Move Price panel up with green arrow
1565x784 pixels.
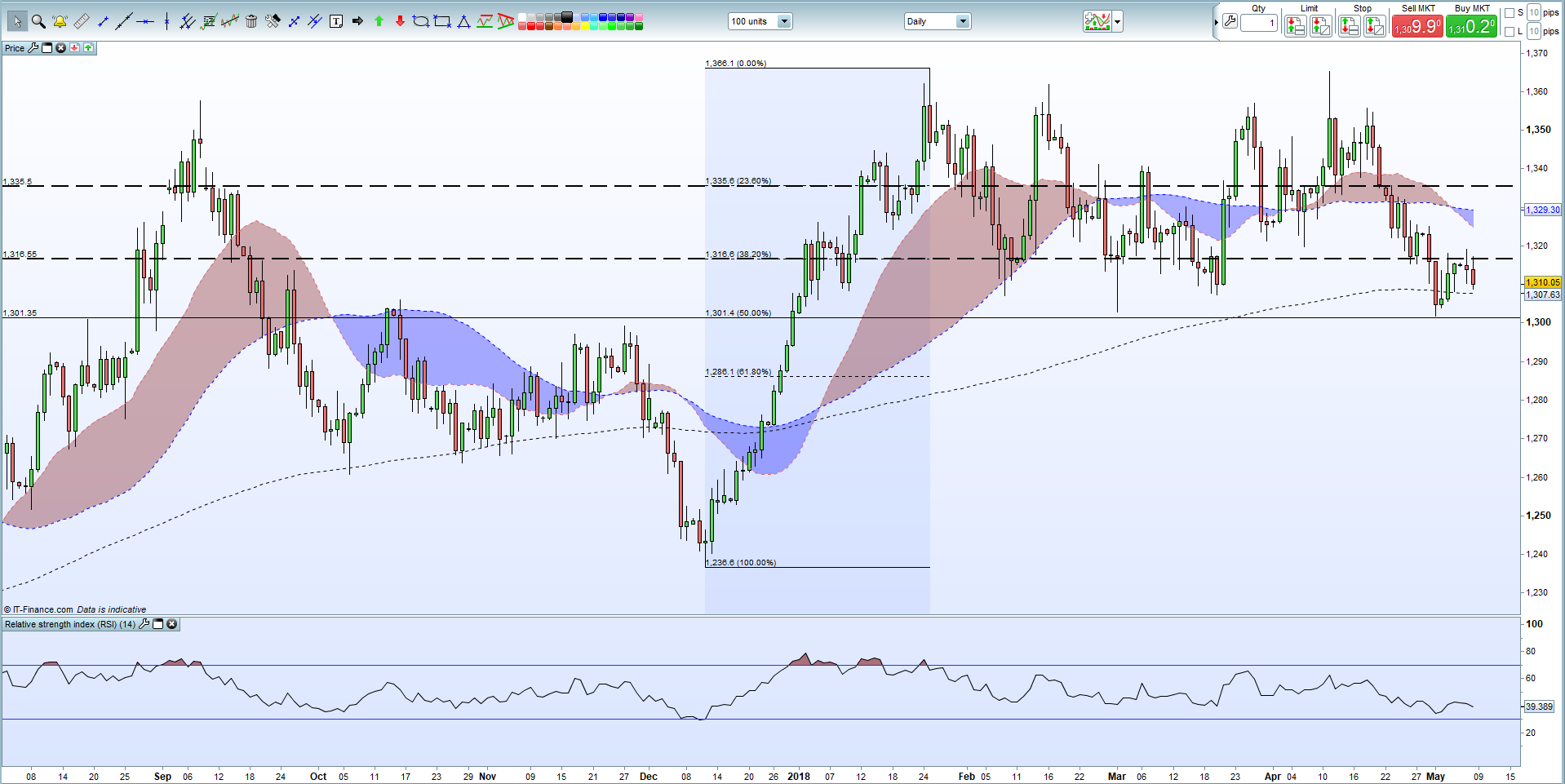(88, 48)
